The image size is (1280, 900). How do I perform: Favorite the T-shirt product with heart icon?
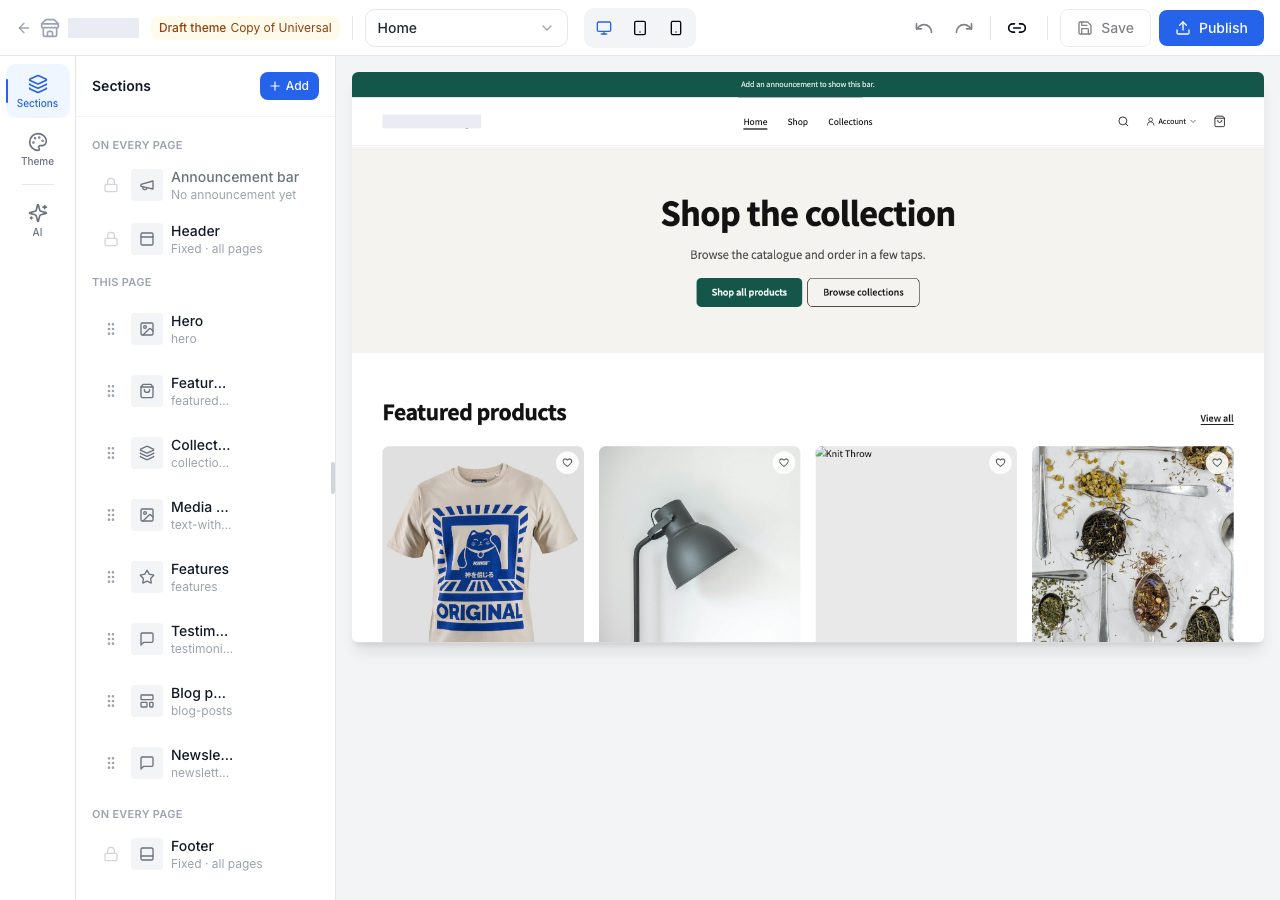click(x=567, y=462)
